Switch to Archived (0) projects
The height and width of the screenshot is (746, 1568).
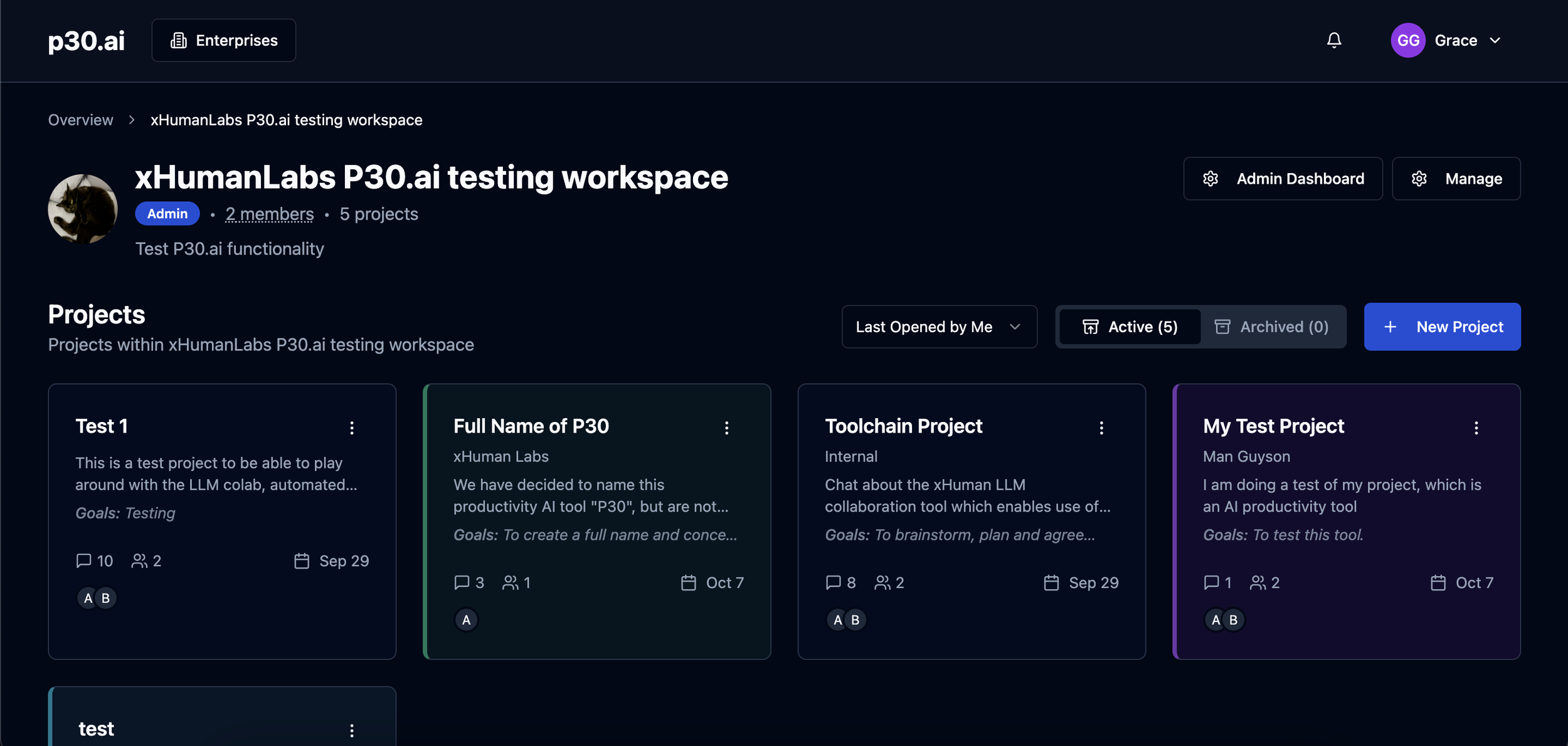coord(1272,327)
